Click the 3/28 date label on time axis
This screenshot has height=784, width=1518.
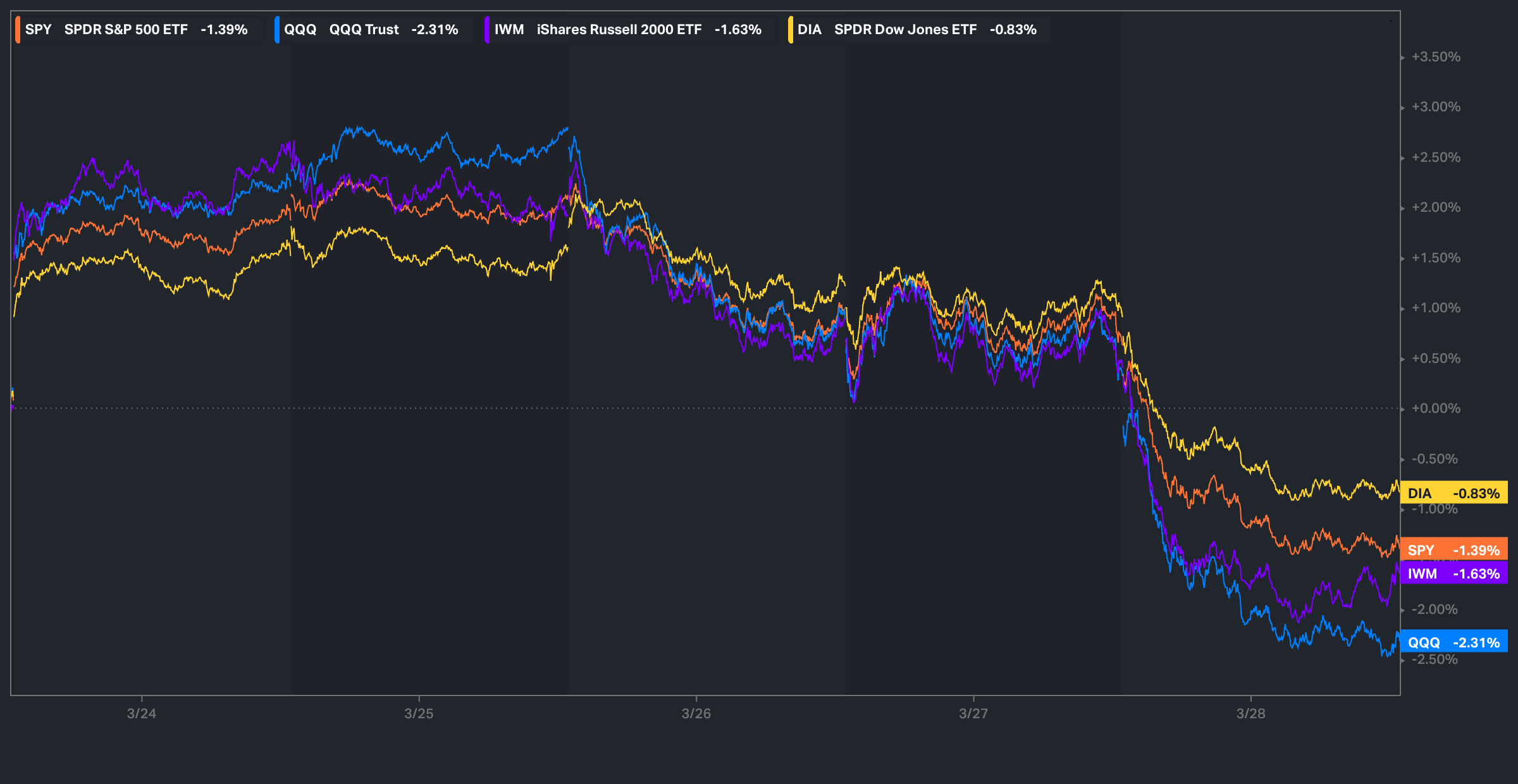coord(1250,713)
